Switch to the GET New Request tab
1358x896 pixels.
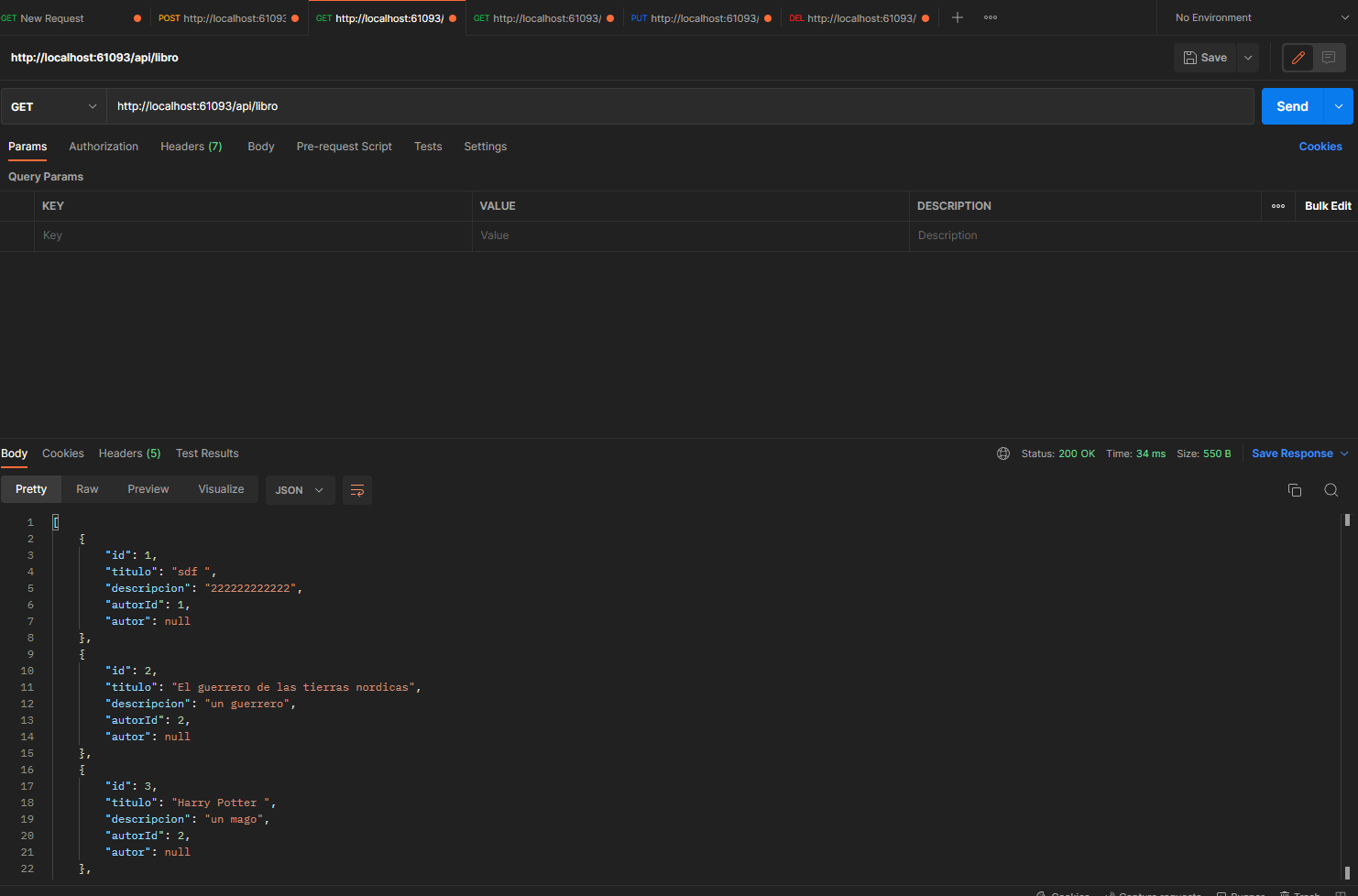tap(71, 18)
